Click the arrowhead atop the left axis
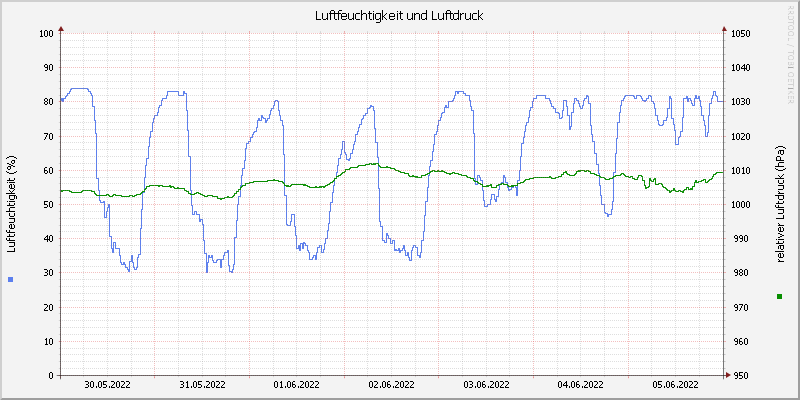The width and height of the screenshot is (800, 400). (61, 29)
